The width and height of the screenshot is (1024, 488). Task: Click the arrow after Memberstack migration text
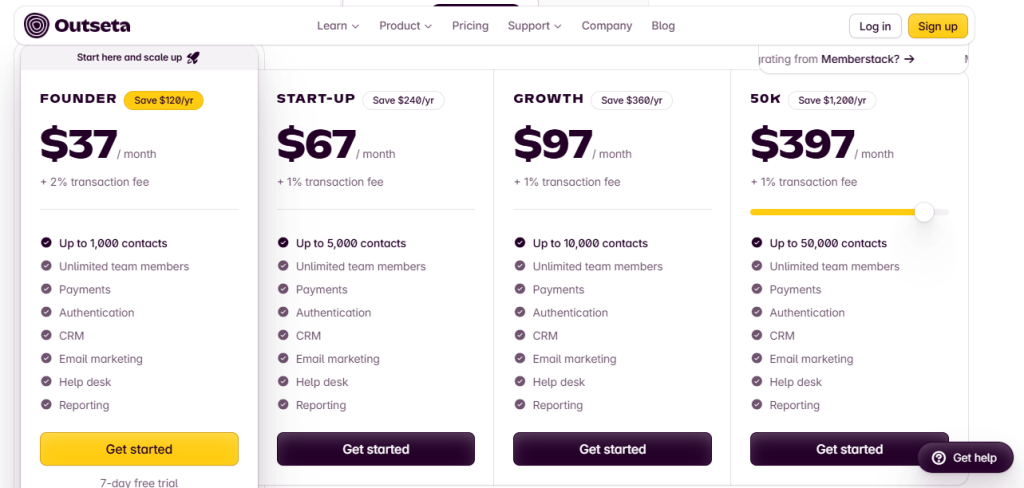tap(909, 59)
